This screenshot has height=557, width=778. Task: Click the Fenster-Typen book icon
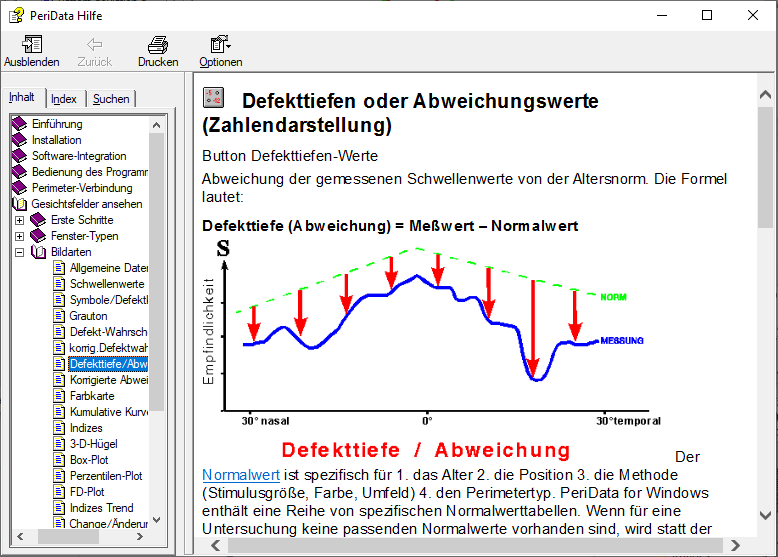coord(38,236)
